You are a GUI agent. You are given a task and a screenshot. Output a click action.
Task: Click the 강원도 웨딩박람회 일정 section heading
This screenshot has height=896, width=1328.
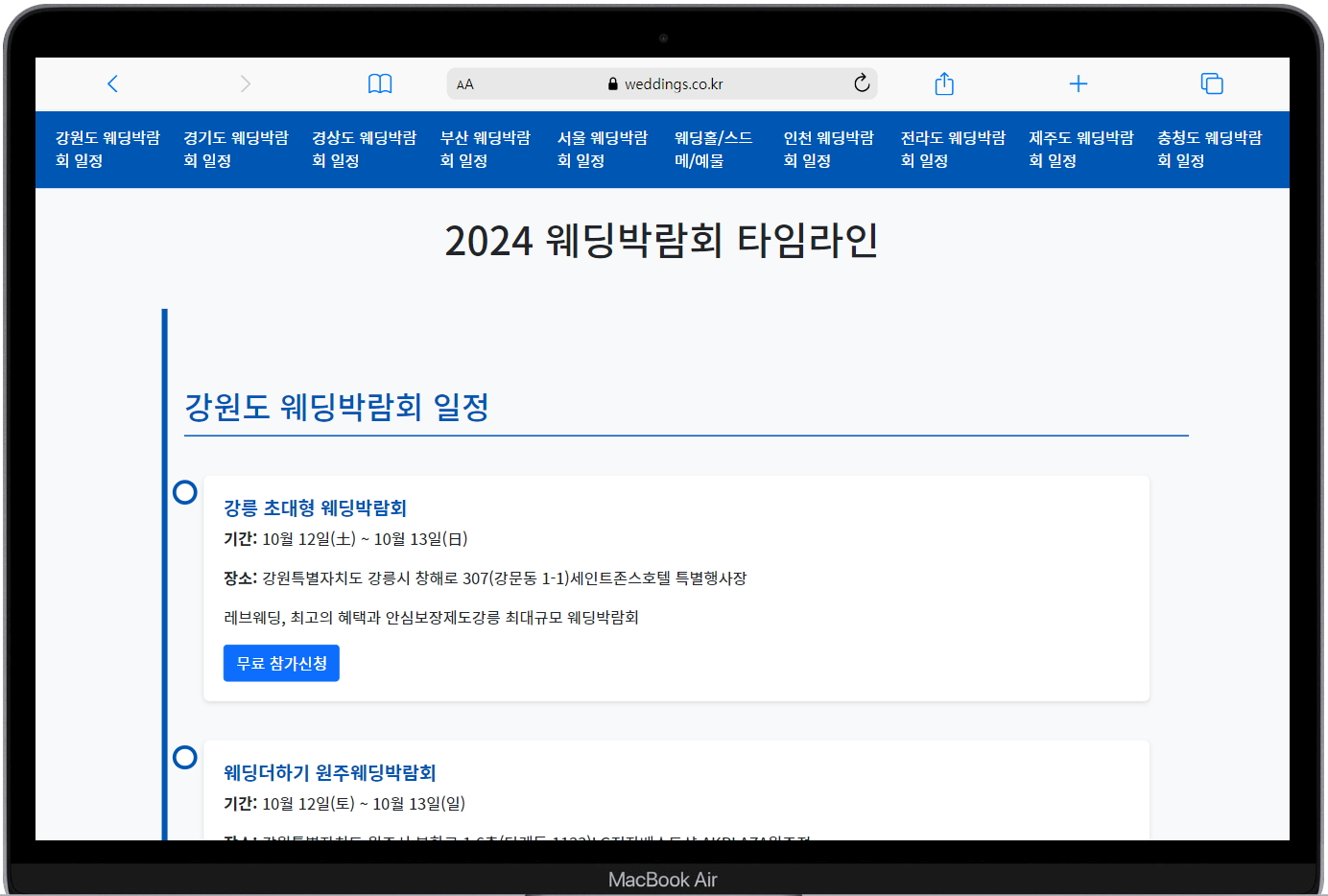pyautogui.click(x=337, y=407)
